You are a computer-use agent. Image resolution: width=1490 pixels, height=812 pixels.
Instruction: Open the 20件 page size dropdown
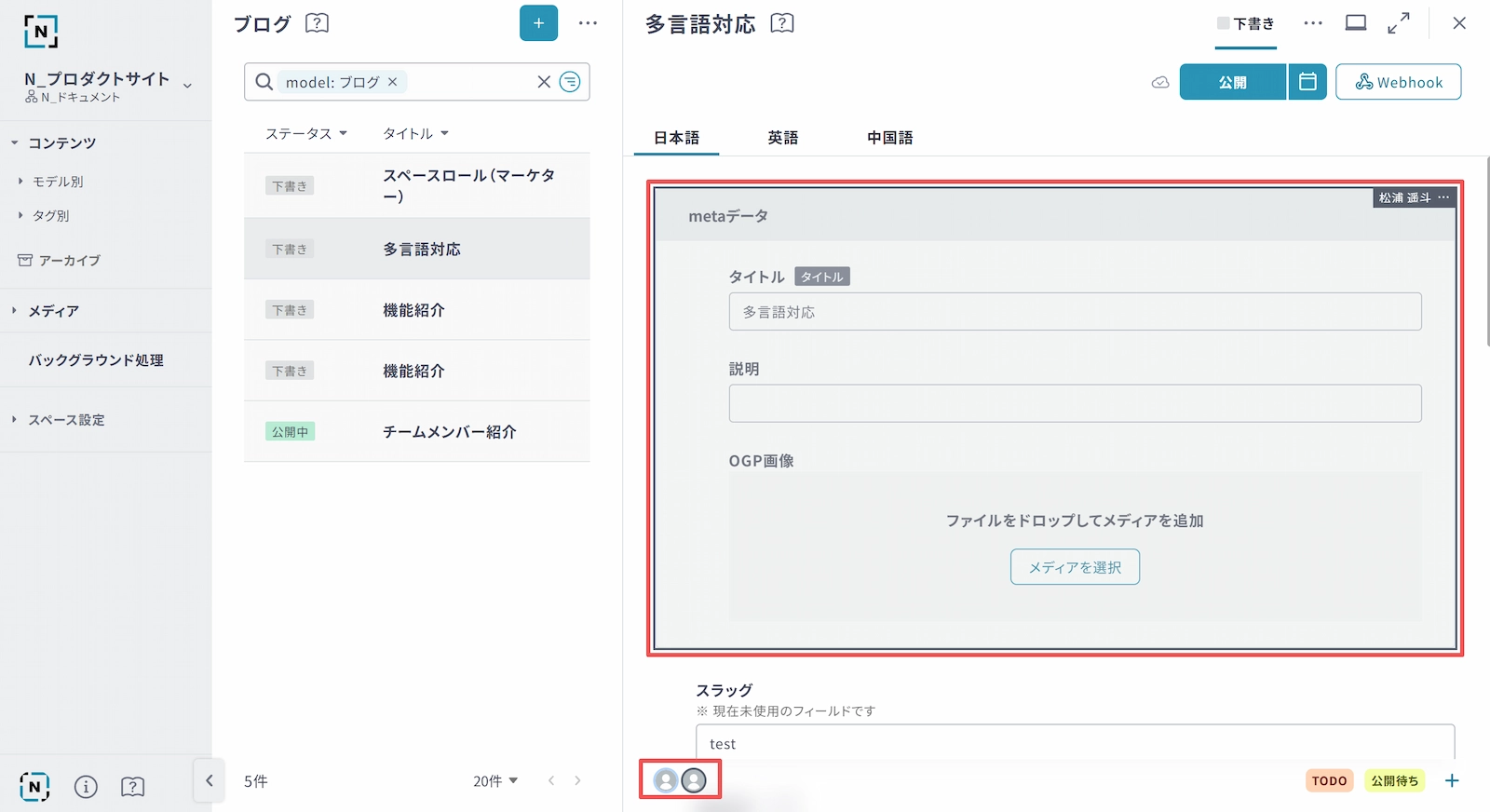pyautogui.click(x=495, y=781)
